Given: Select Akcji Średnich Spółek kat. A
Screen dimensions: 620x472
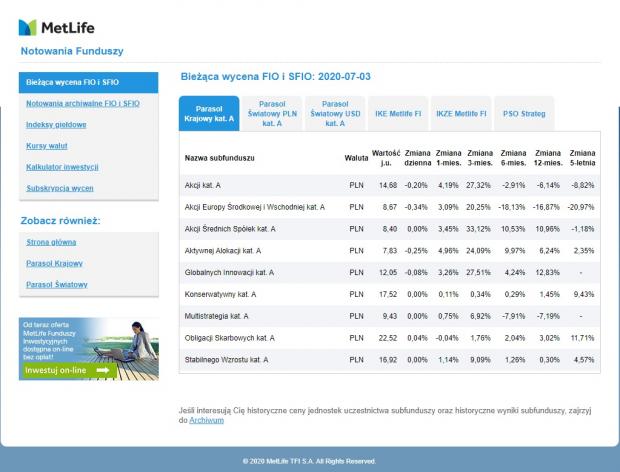Looking at the screenshot, I should tap(230, 229).
